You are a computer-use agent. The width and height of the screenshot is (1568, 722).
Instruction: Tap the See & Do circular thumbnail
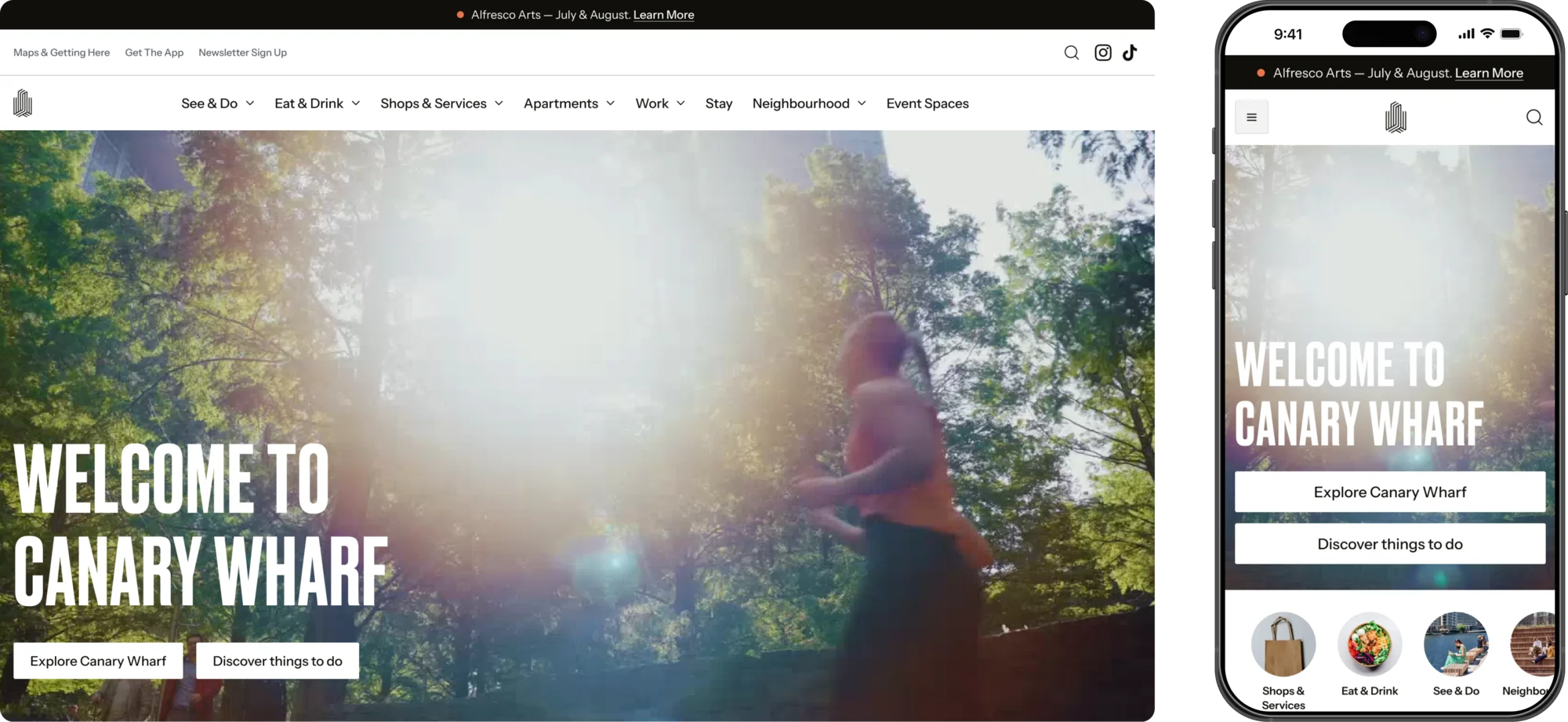pyautogui.click(x=1456, y=644)
